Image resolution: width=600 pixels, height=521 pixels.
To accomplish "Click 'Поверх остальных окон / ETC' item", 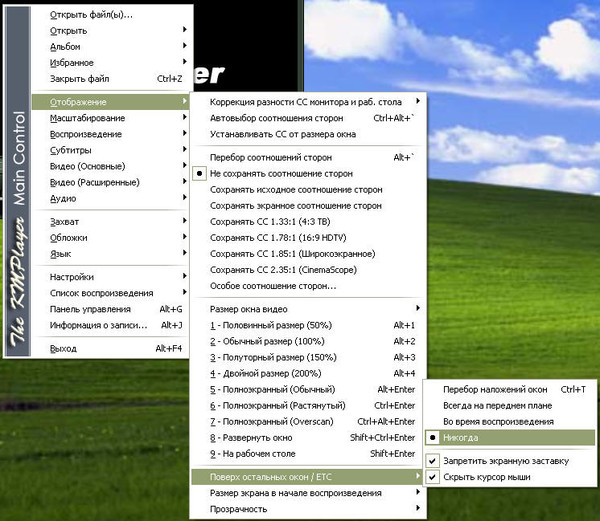I will coord(308,477).
